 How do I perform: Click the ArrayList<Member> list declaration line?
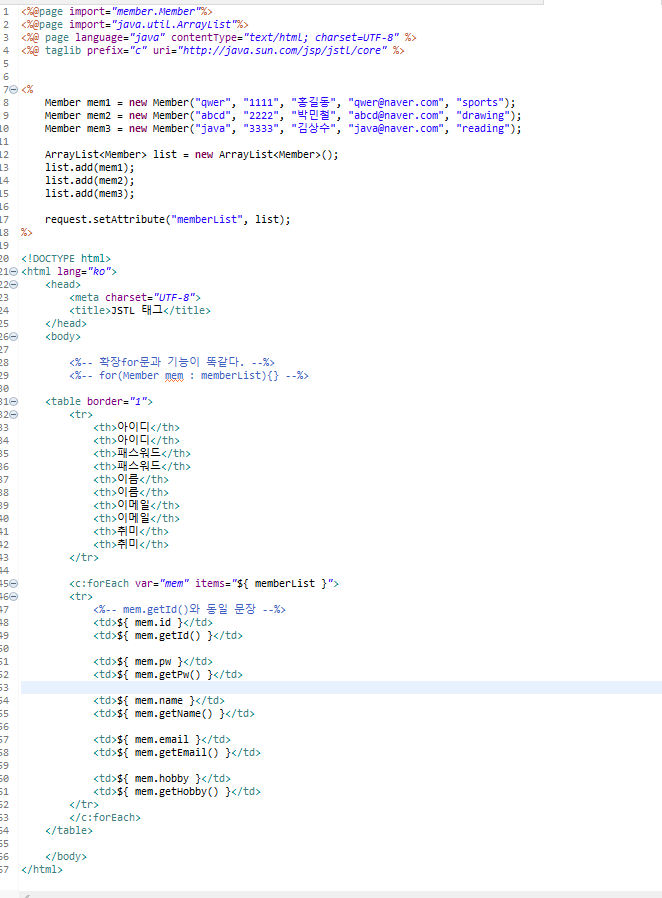coord(191,155)
